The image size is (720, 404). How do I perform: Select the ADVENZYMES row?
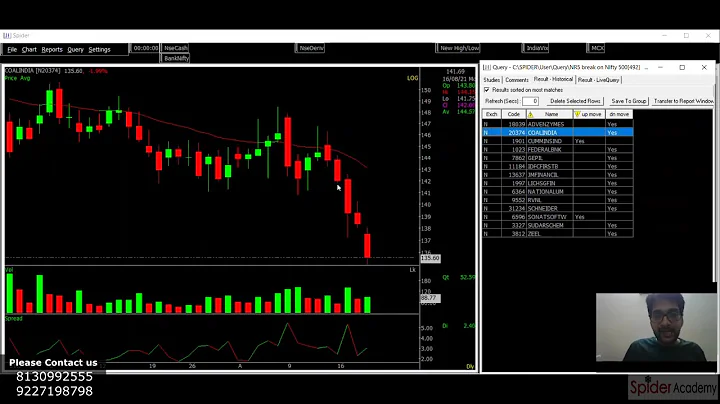pos(557,124)
